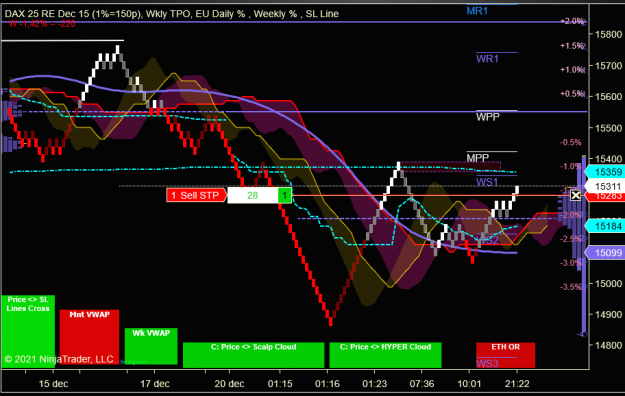Screen dimensions: 625x396
Task: Select the order quantity box showing 28
Action: click(x=253, y=195)
